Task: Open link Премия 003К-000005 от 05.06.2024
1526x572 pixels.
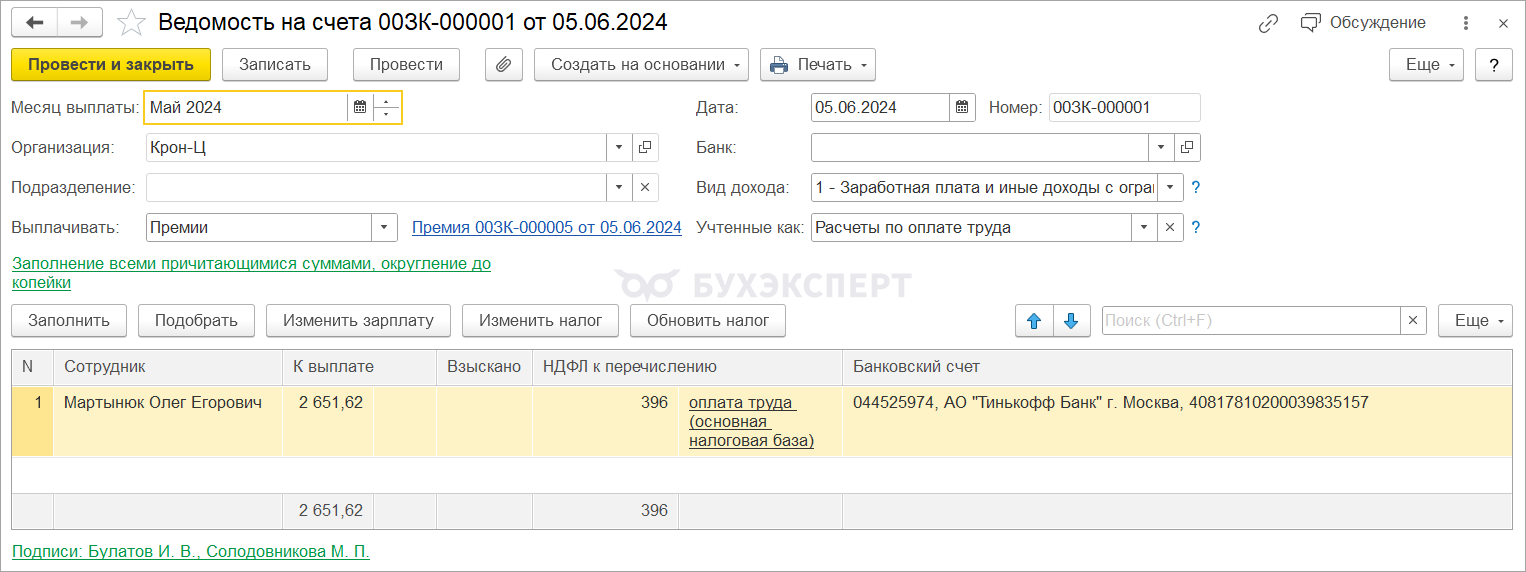Action: 547,228
